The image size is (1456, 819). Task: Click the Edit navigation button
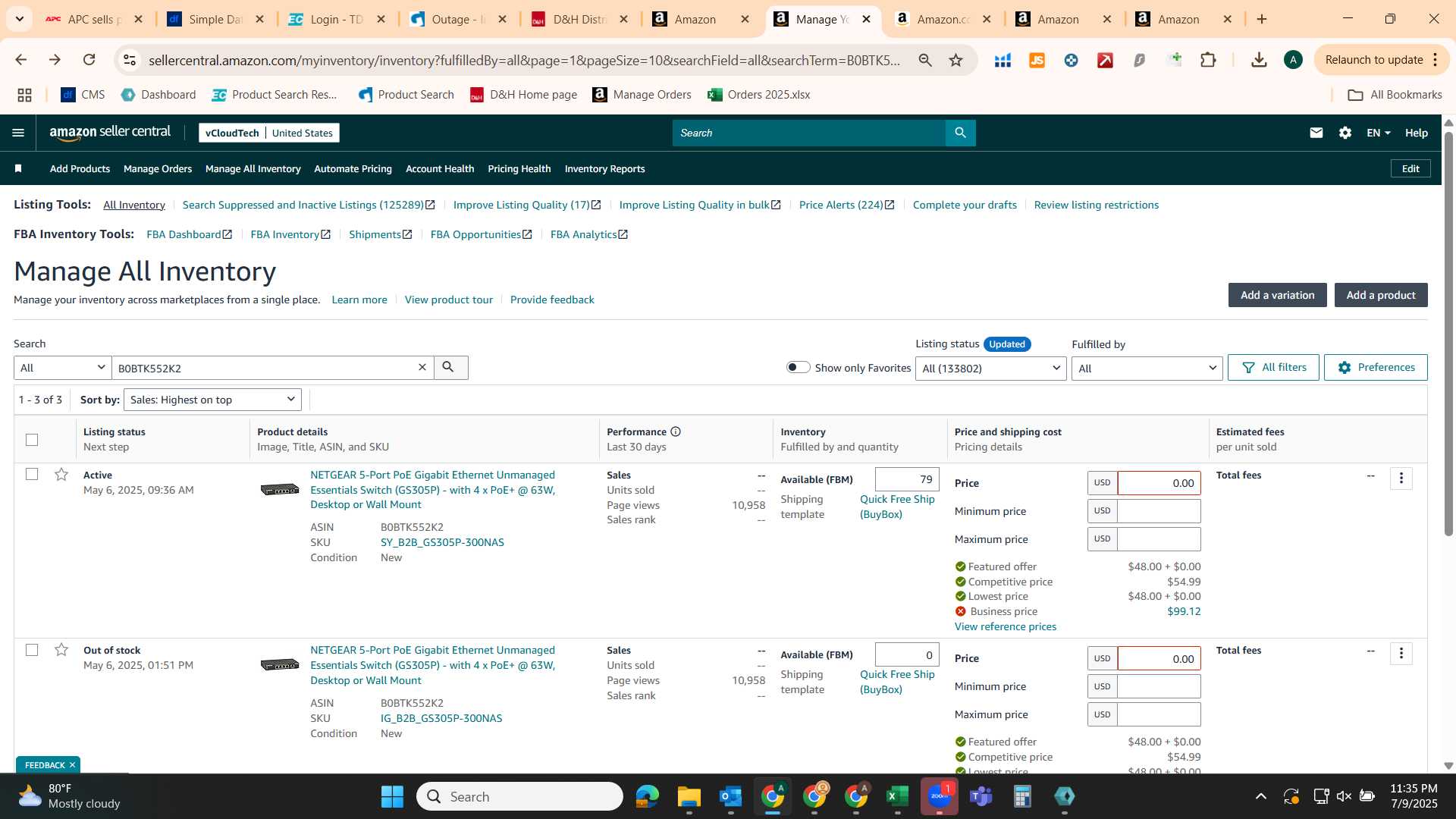click(x=1410, y=168)
